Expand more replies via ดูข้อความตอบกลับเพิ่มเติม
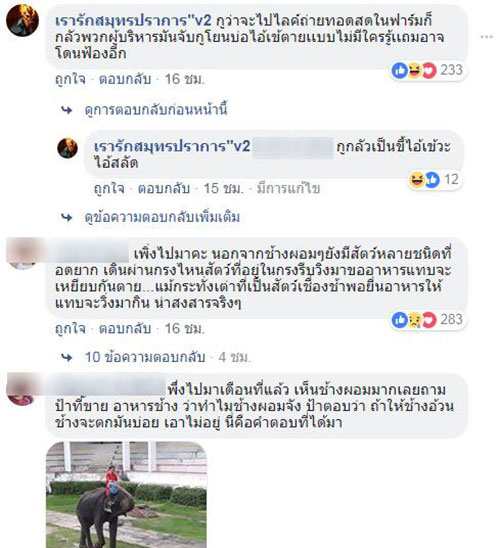The height and width of the screenshot is (548, 500). [x=162, y=217]
